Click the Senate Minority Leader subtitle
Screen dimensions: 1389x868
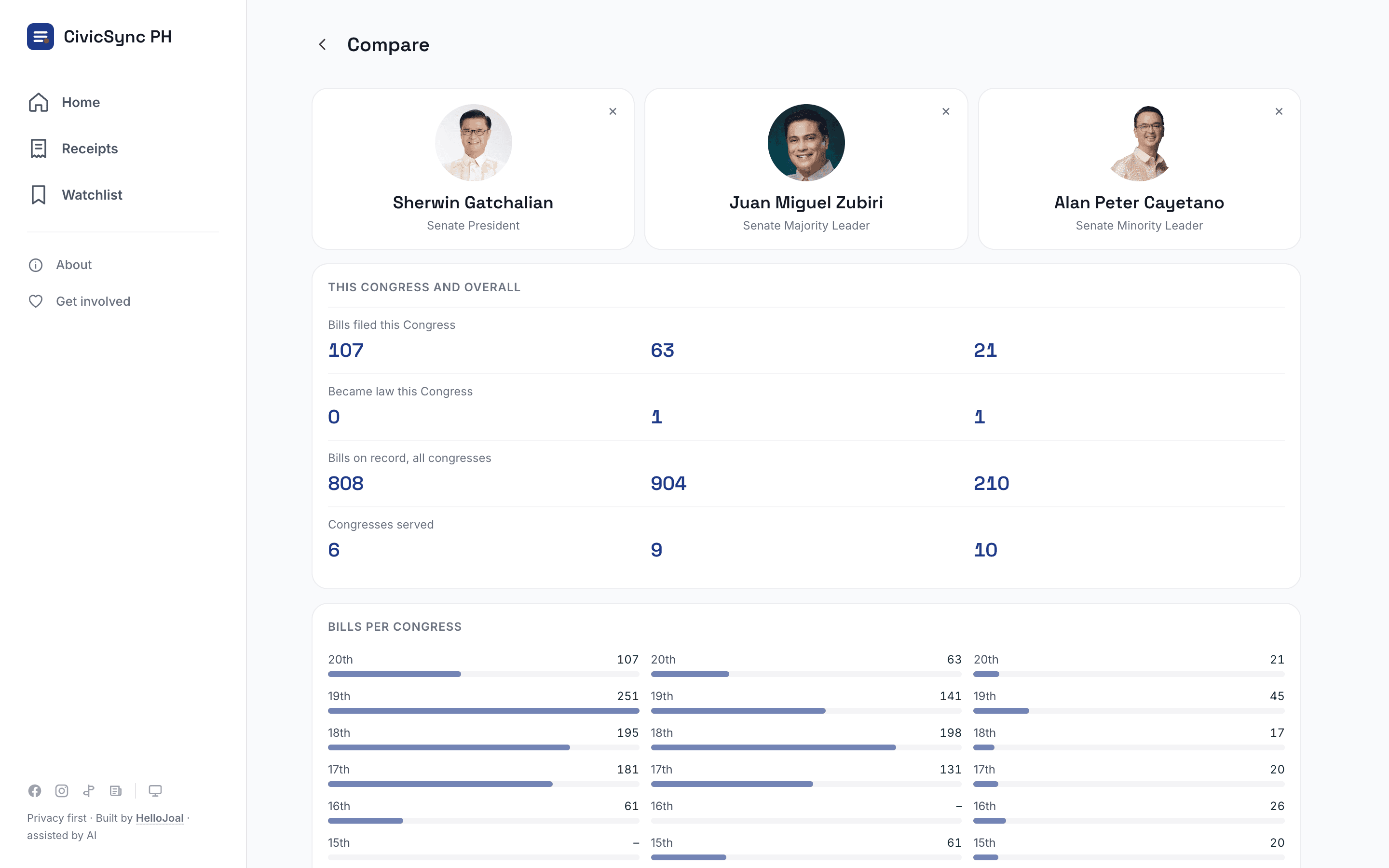pos(1139,226)
